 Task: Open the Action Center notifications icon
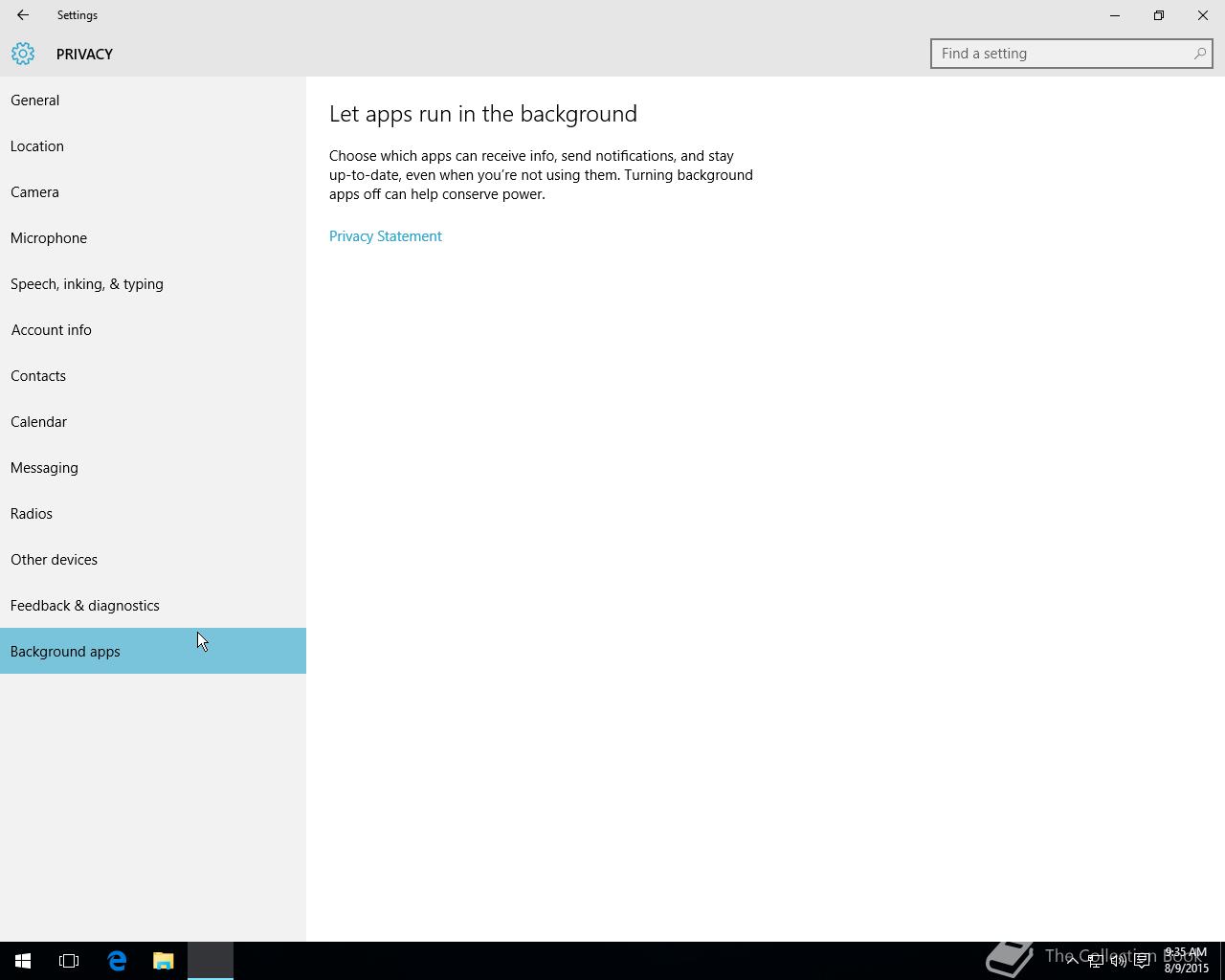point(1142,961)
